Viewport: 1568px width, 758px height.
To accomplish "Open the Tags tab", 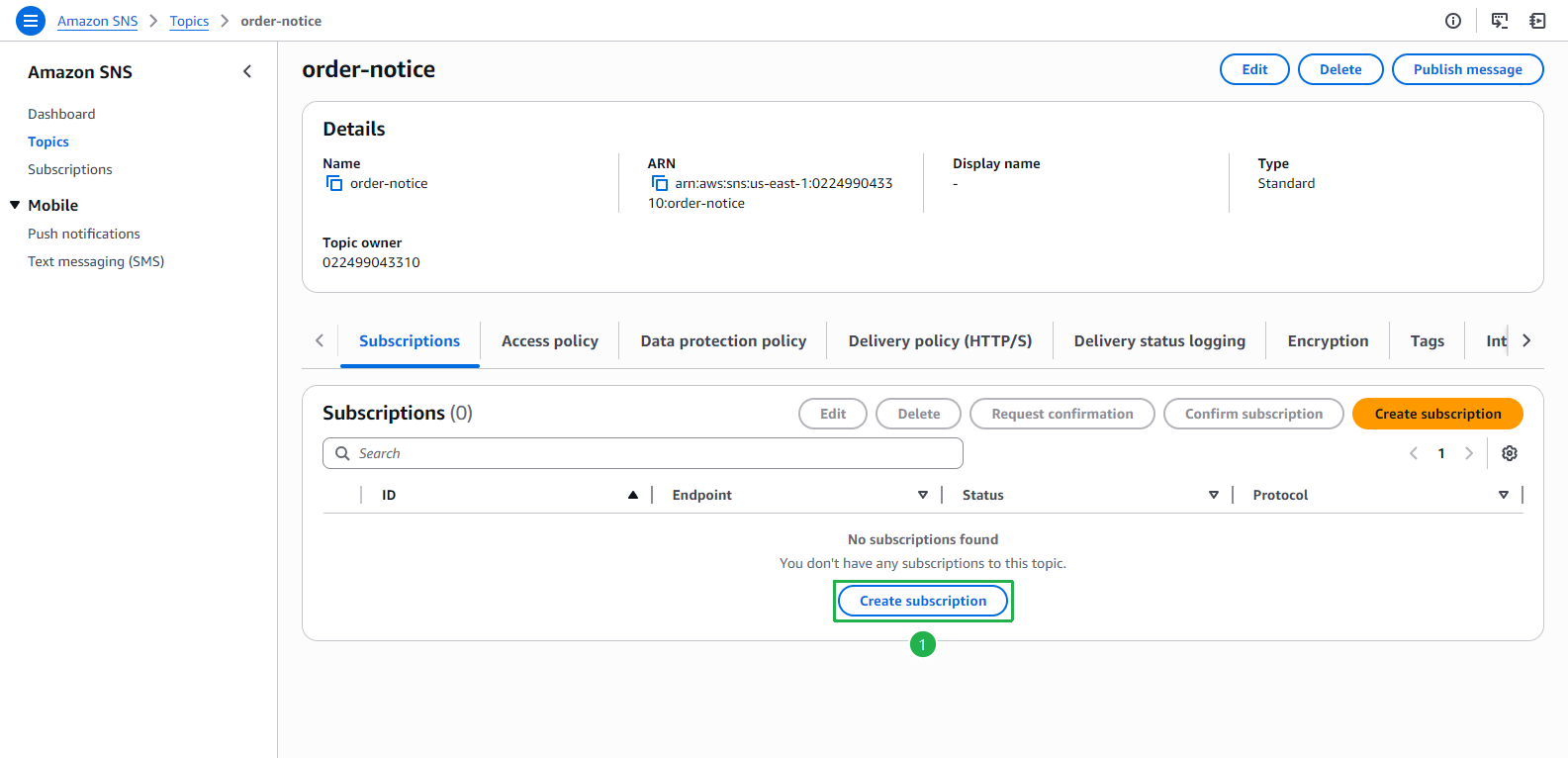I will [x=1428, y=341].
